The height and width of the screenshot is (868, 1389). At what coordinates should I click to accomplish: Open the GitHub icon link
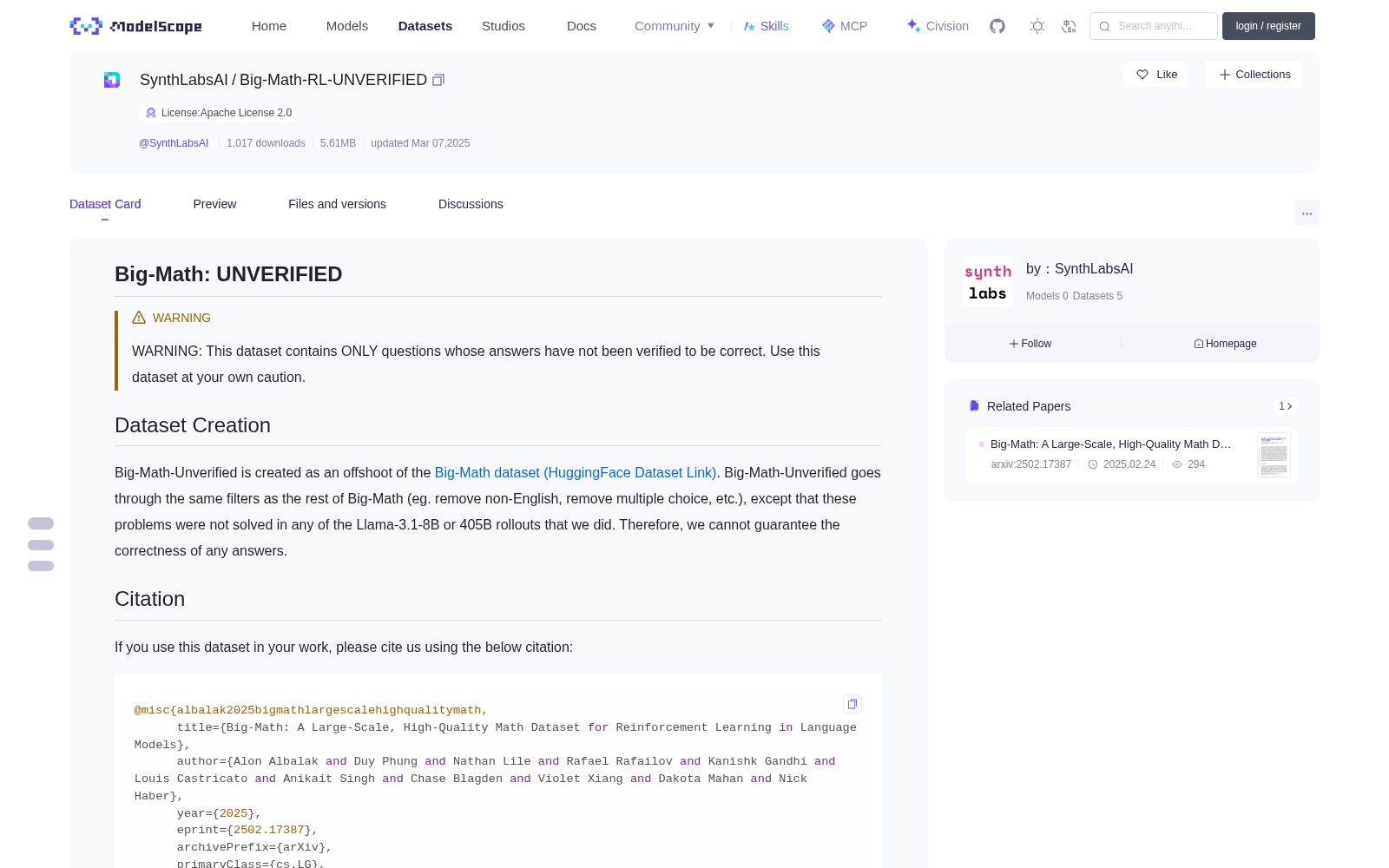click(997, 26)
